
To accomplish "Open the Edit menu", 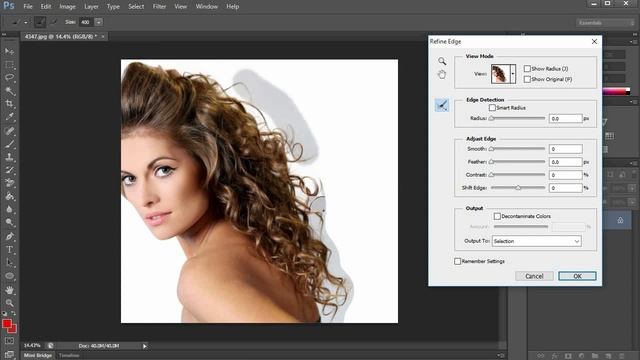I will [x=46, y=7].
